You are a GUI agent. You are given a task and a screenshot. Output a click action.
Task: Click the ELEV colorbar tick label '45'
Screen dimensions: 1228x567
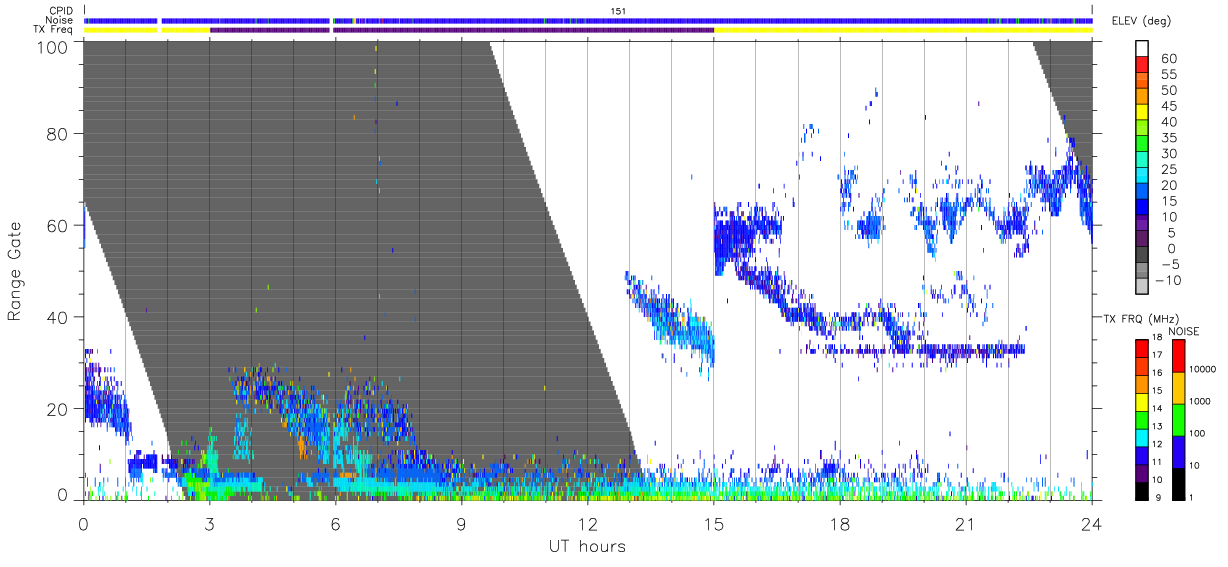(1168, 106)
